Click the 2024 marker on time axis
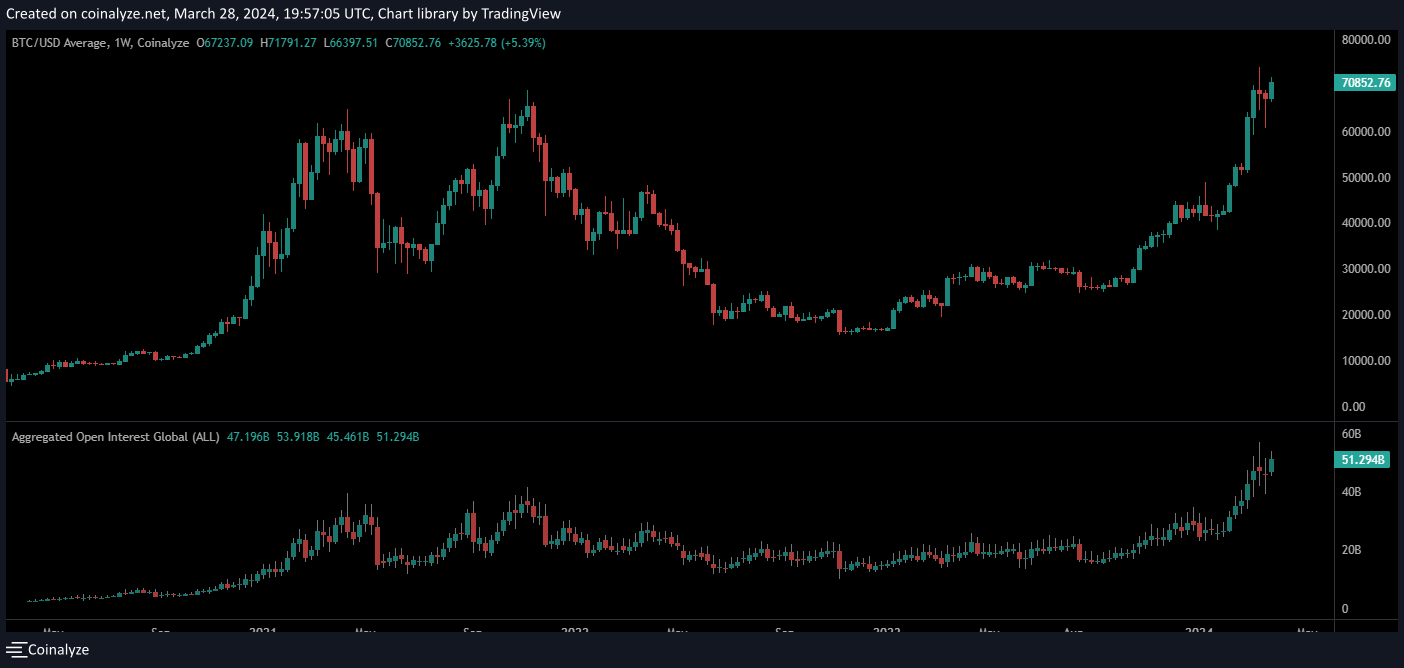1404x668 pixels. click(x=1198, y=631)
